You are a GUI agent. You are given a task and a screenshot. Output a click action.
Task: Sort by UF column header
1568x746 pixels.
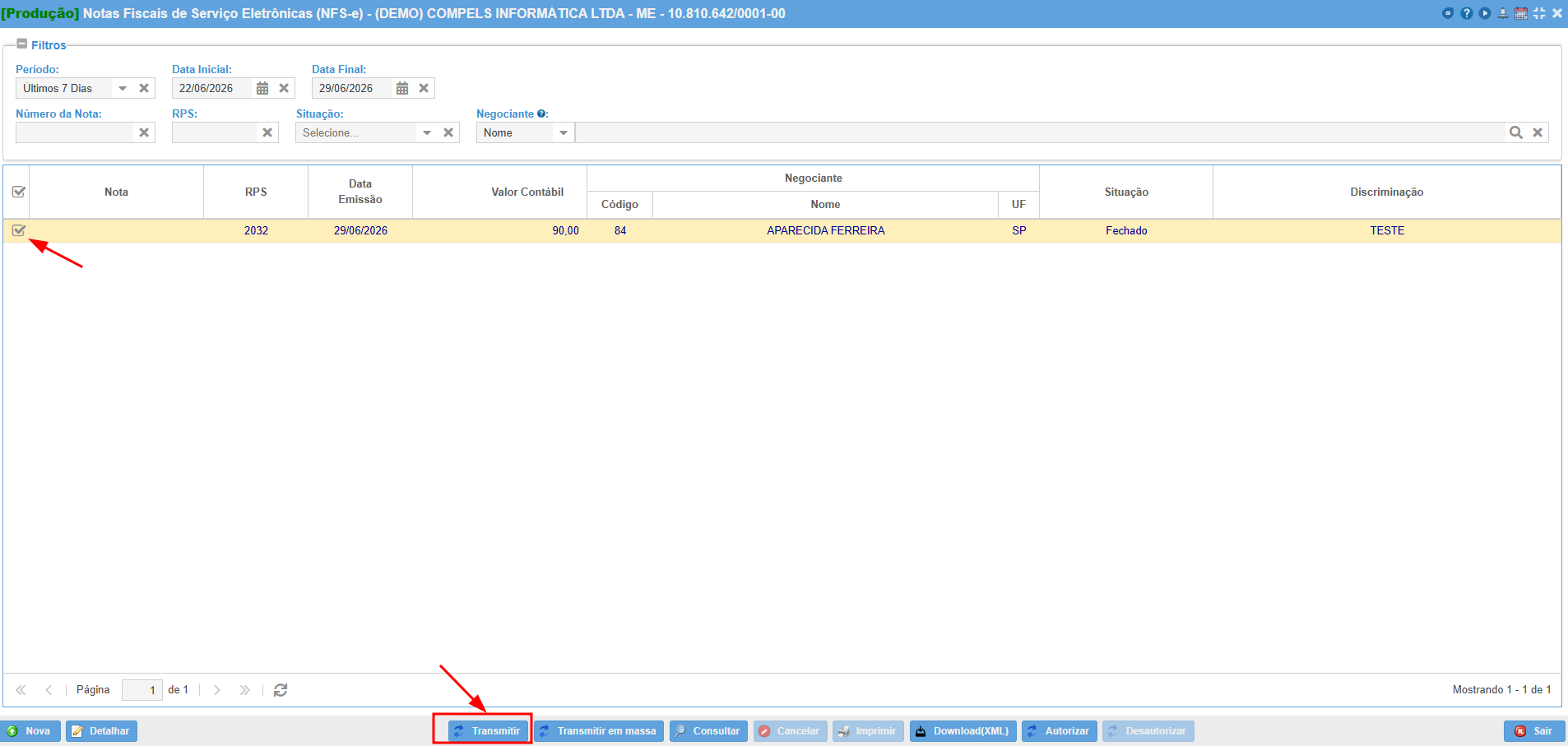pos(1018,205)
